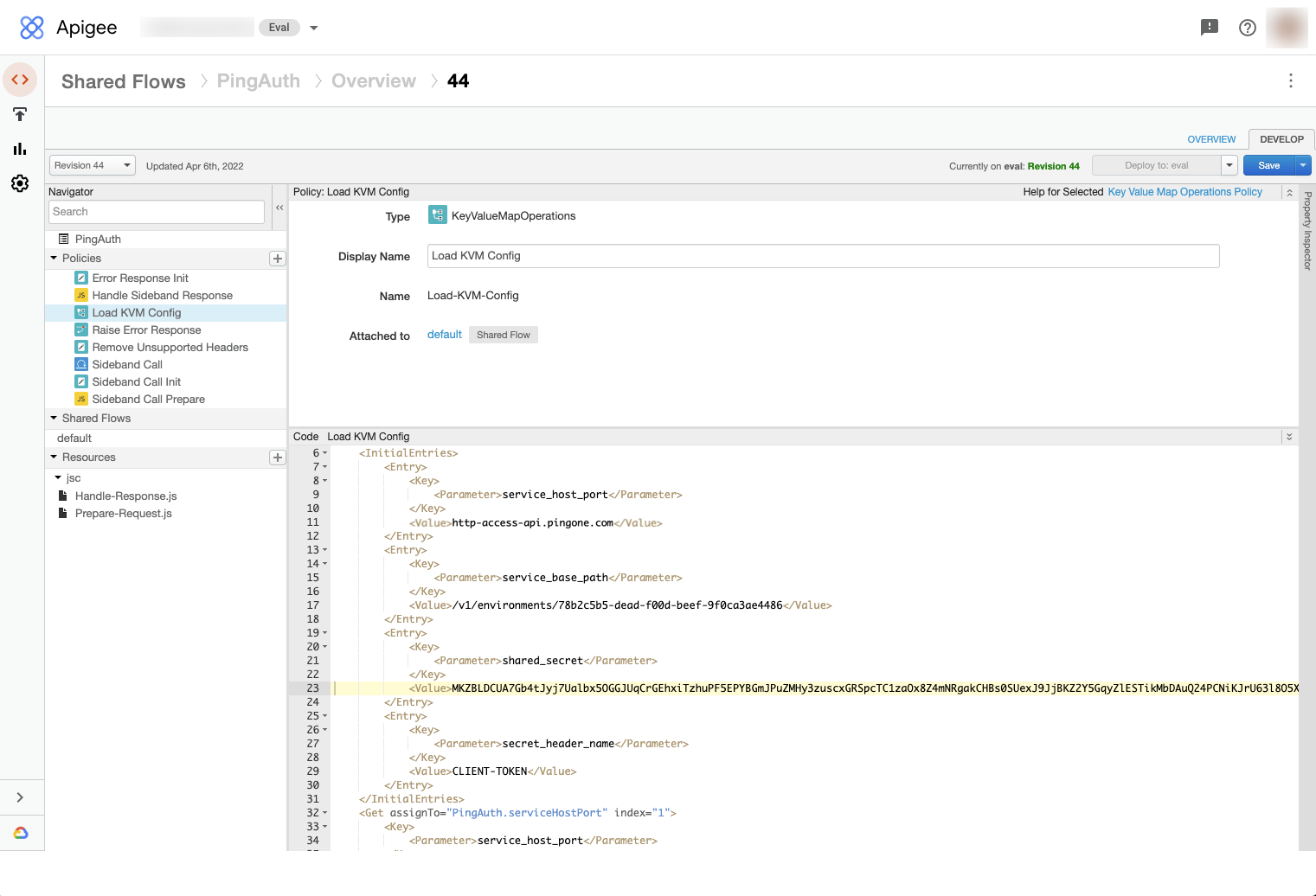Add a new resource with plus icon
This screenshot has width=1316, height=896.
point(278,458)
